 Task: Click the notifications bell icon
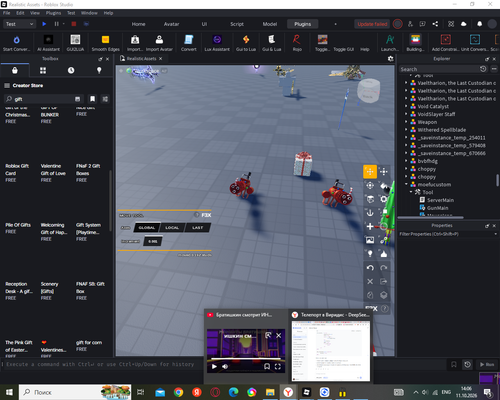point(479,24)
